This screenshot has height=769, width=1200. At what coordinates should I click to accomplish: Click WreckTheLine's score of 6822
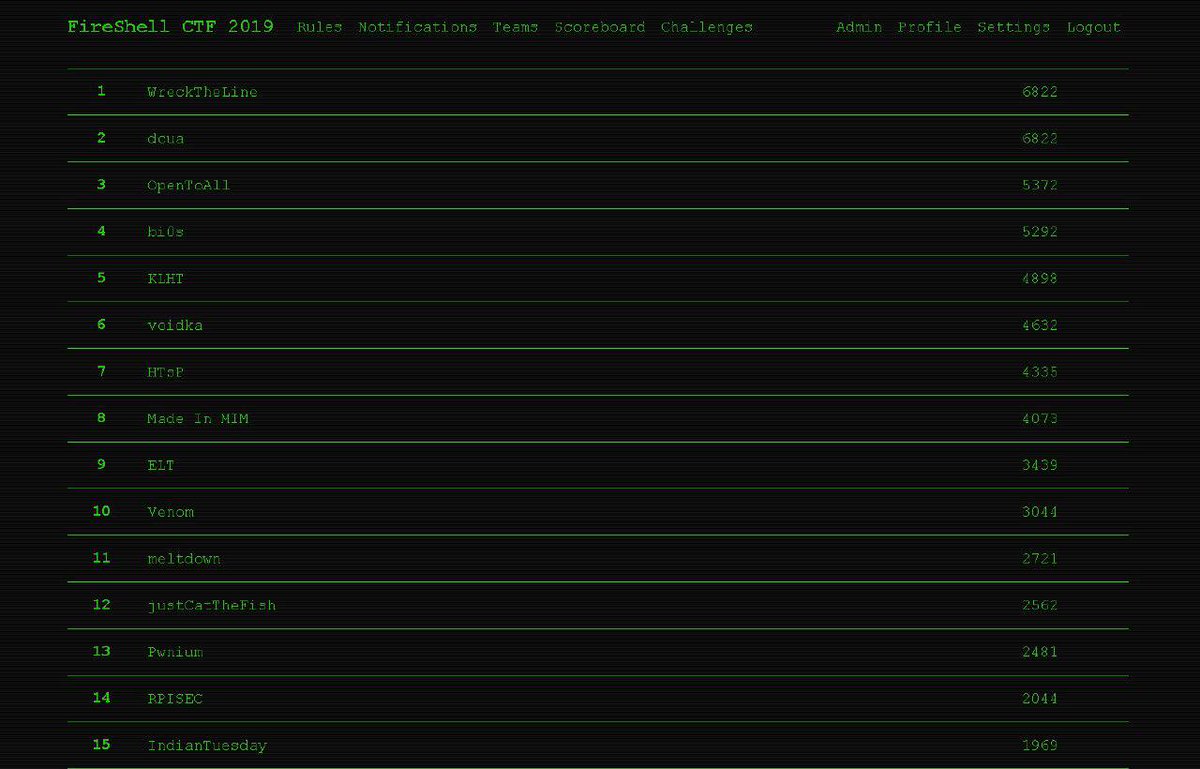(x=1040, y=92)
